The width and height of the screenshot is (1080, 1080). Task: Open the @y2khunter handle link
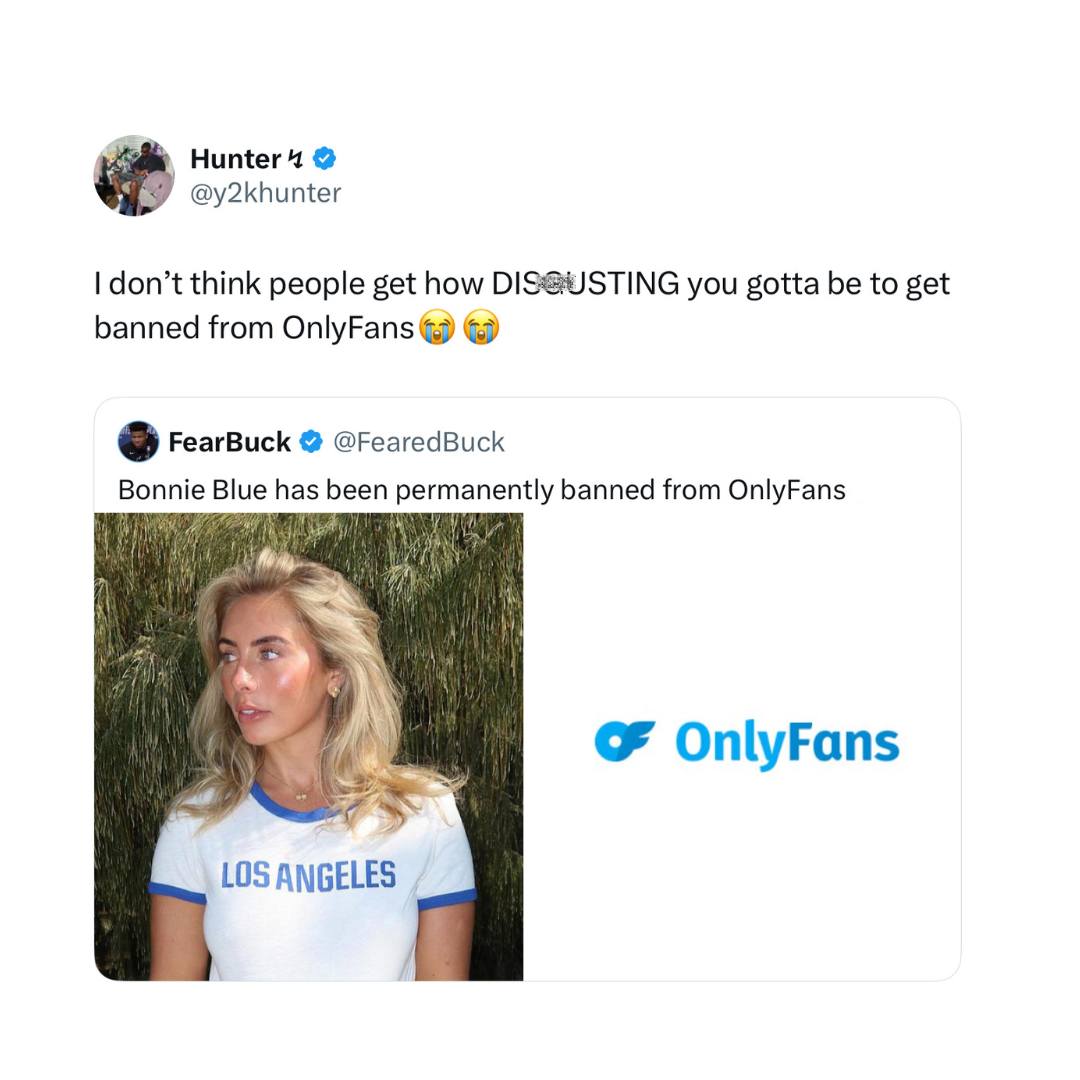point(265,192)
